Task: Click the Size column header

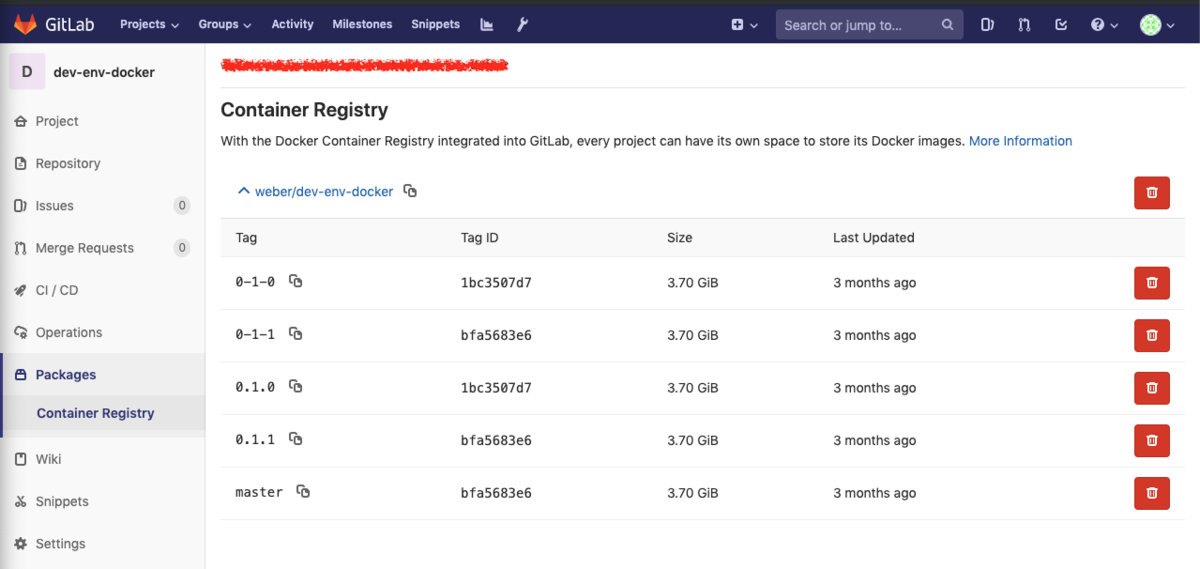Action: point(680,238)
